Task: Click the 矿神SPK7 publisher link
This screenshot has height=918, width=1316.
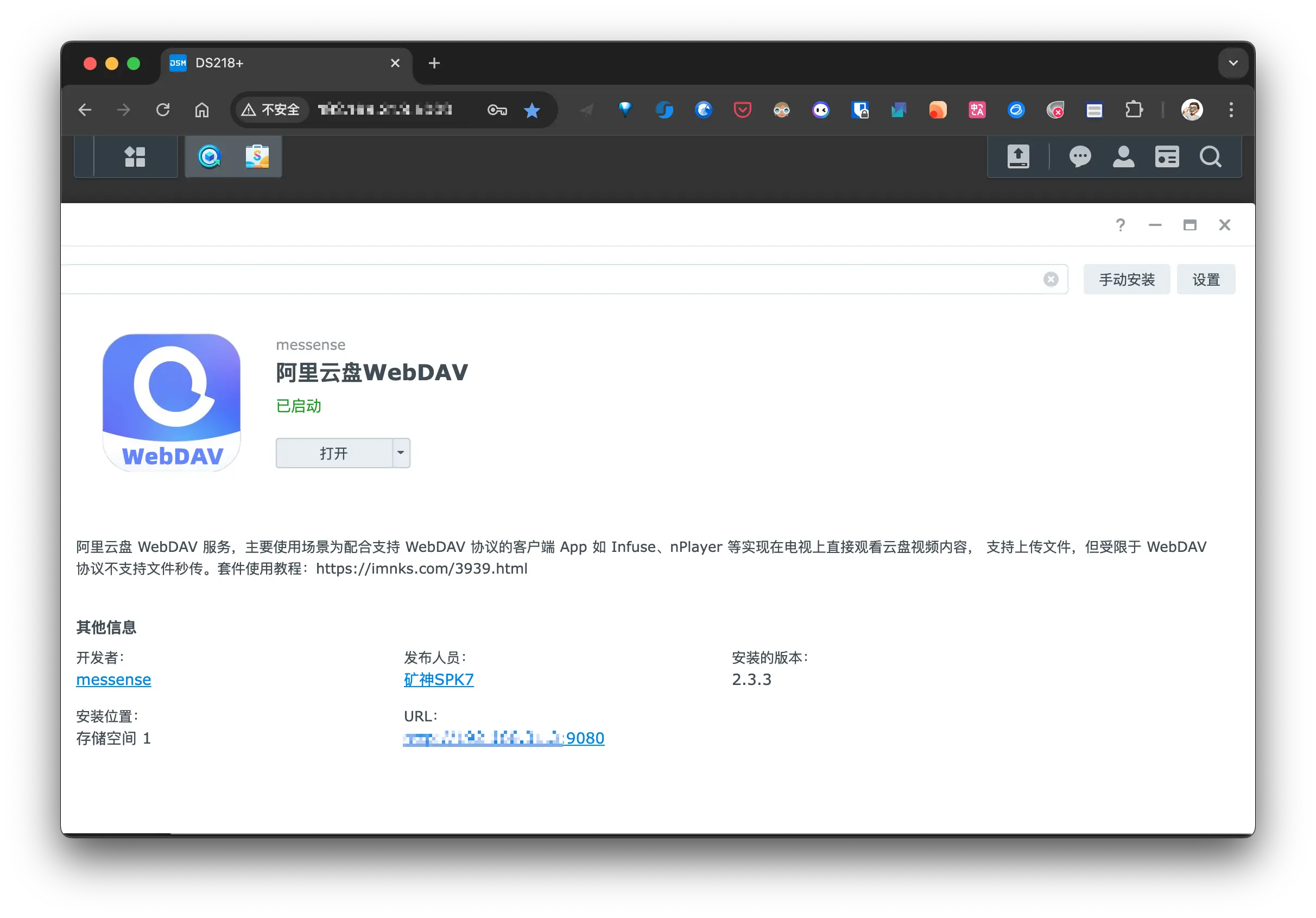Action: (439, 680)
